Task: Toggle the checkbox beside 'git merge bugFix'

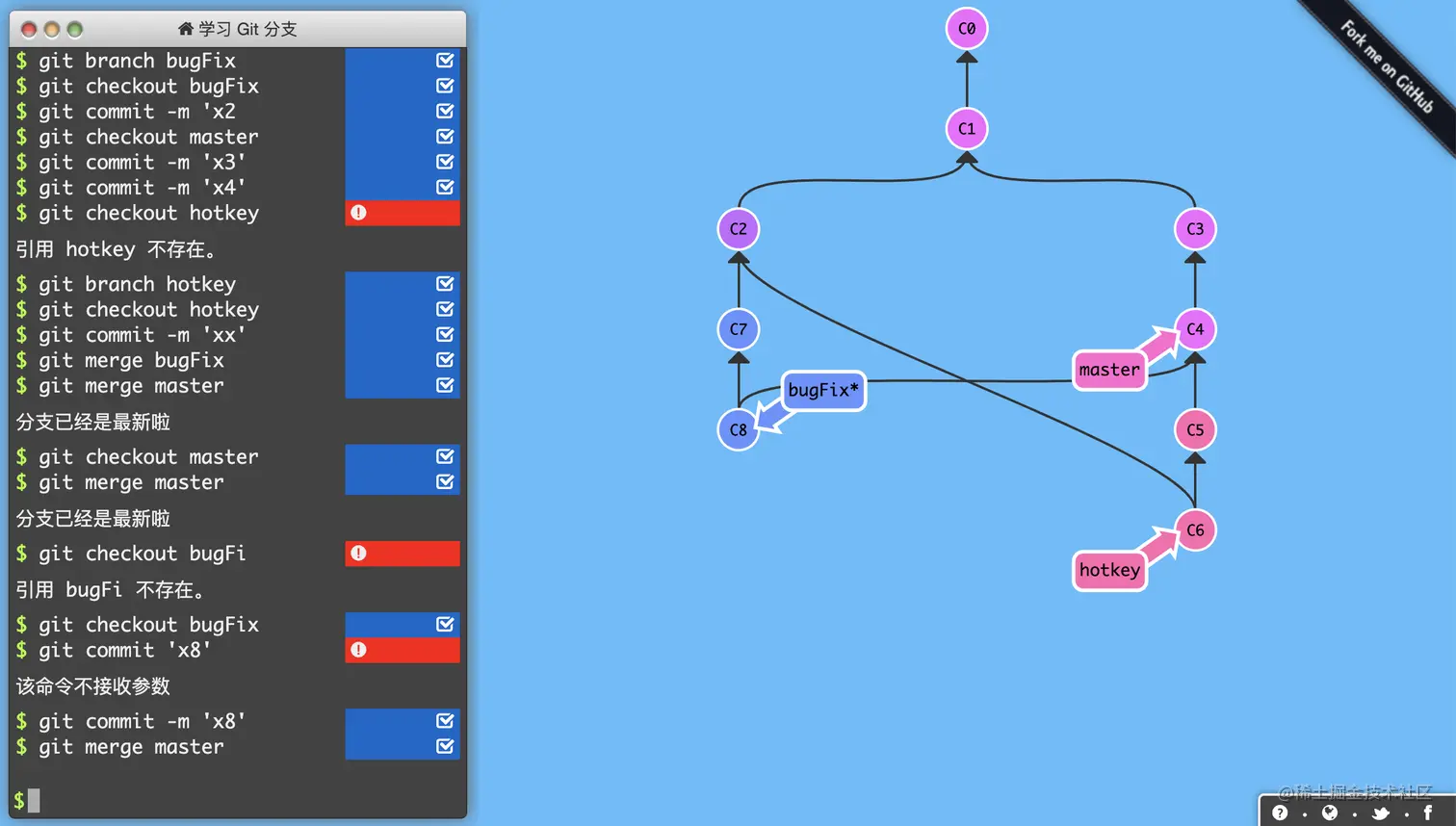Action: coord(444,360)
